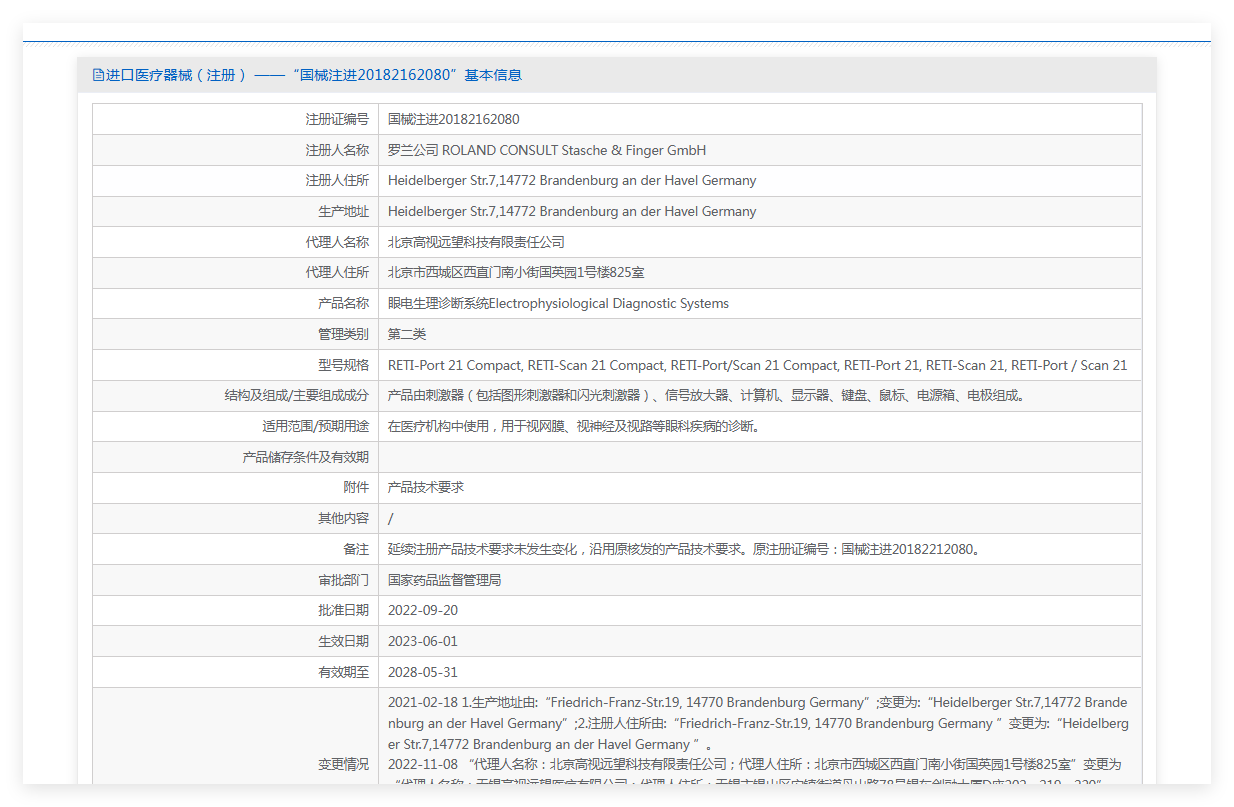Click the 适用范围/预期用途 label

[316, 427]
